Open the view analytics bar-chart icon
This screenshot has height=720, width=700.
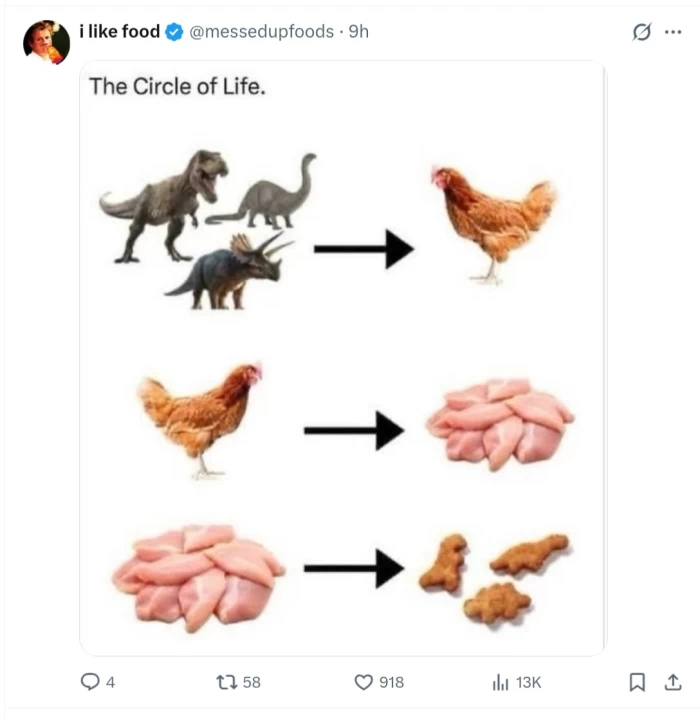501,682
